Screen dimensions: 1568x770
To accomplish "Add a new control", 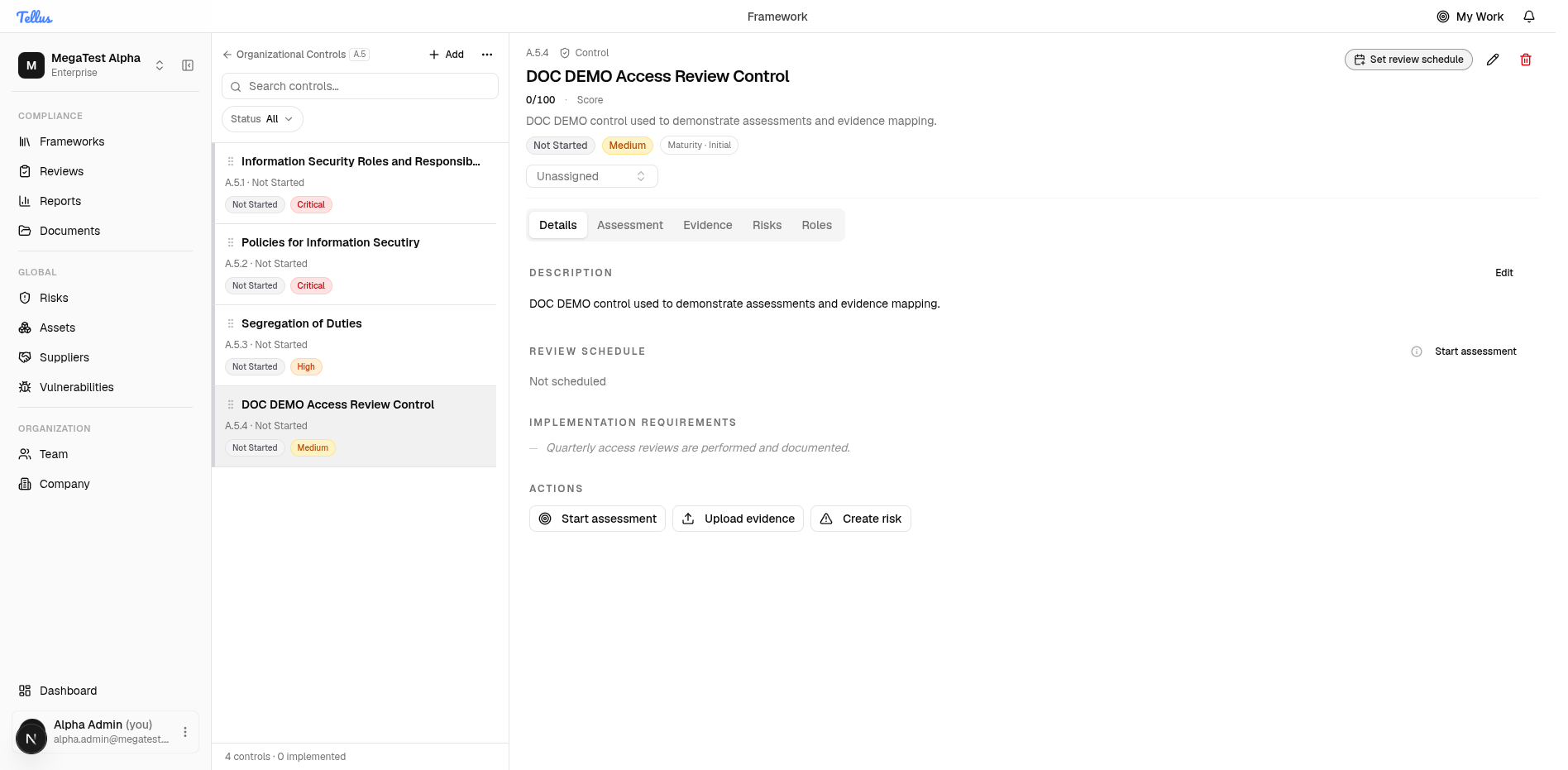I will [447, 55].
